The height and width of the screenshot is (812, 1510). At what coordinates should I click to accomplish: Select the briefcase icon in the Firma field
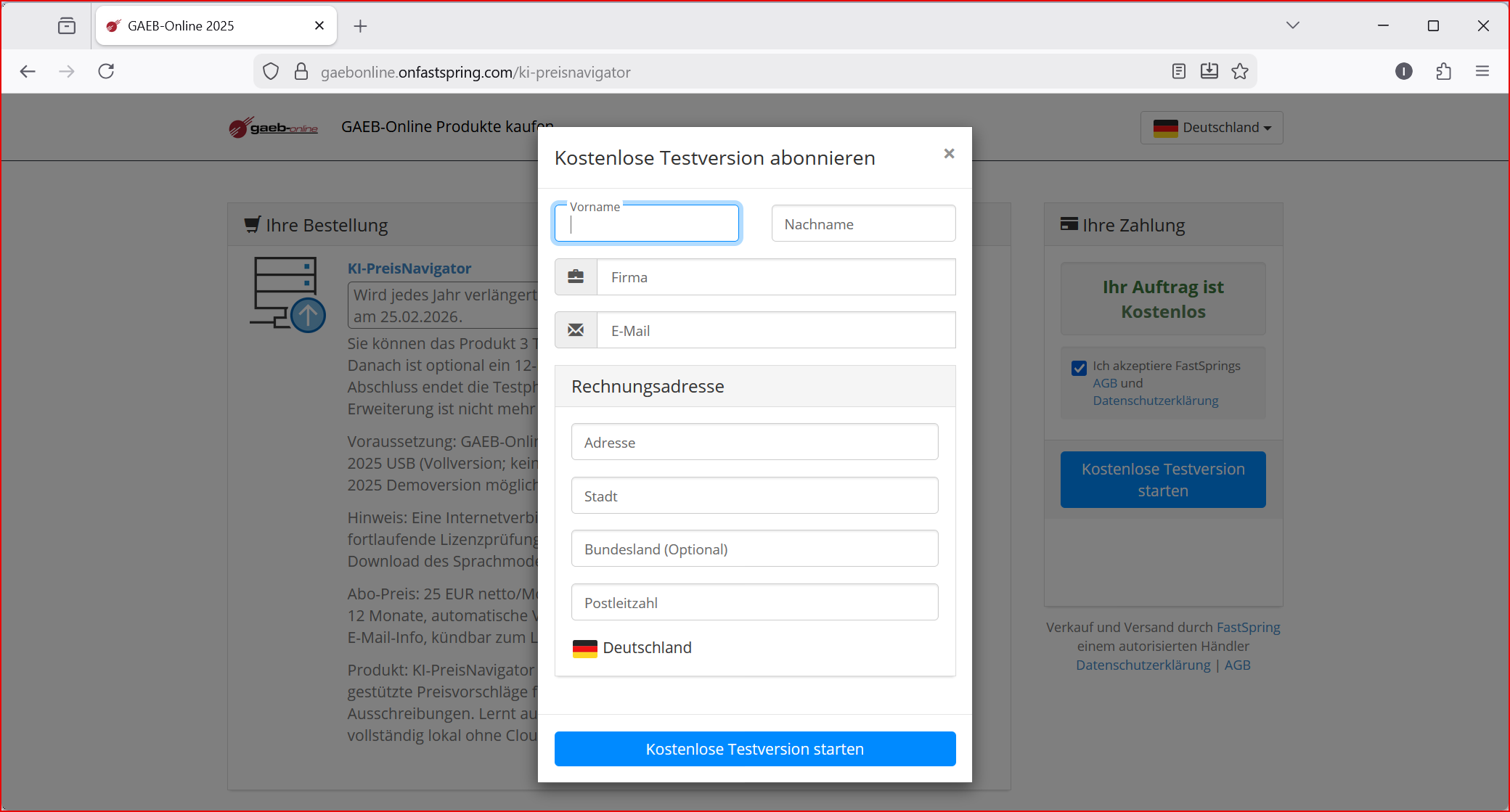tap(576, 276)
